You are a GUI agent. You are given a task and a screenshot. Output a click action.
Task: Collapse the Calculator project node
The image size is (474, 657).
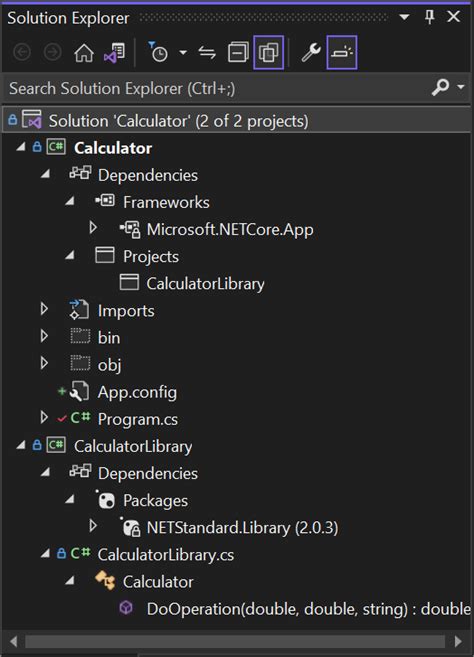21,147
